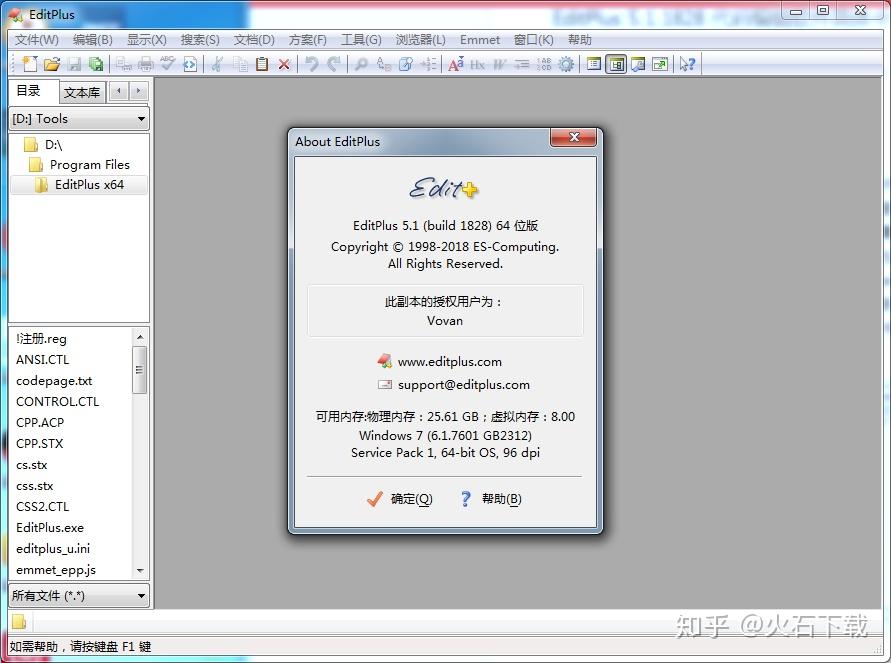The image size is (891, 663).
Task: Click file list scrollbar down arrow
Action: pyautogui.click(x=140, y=570)
